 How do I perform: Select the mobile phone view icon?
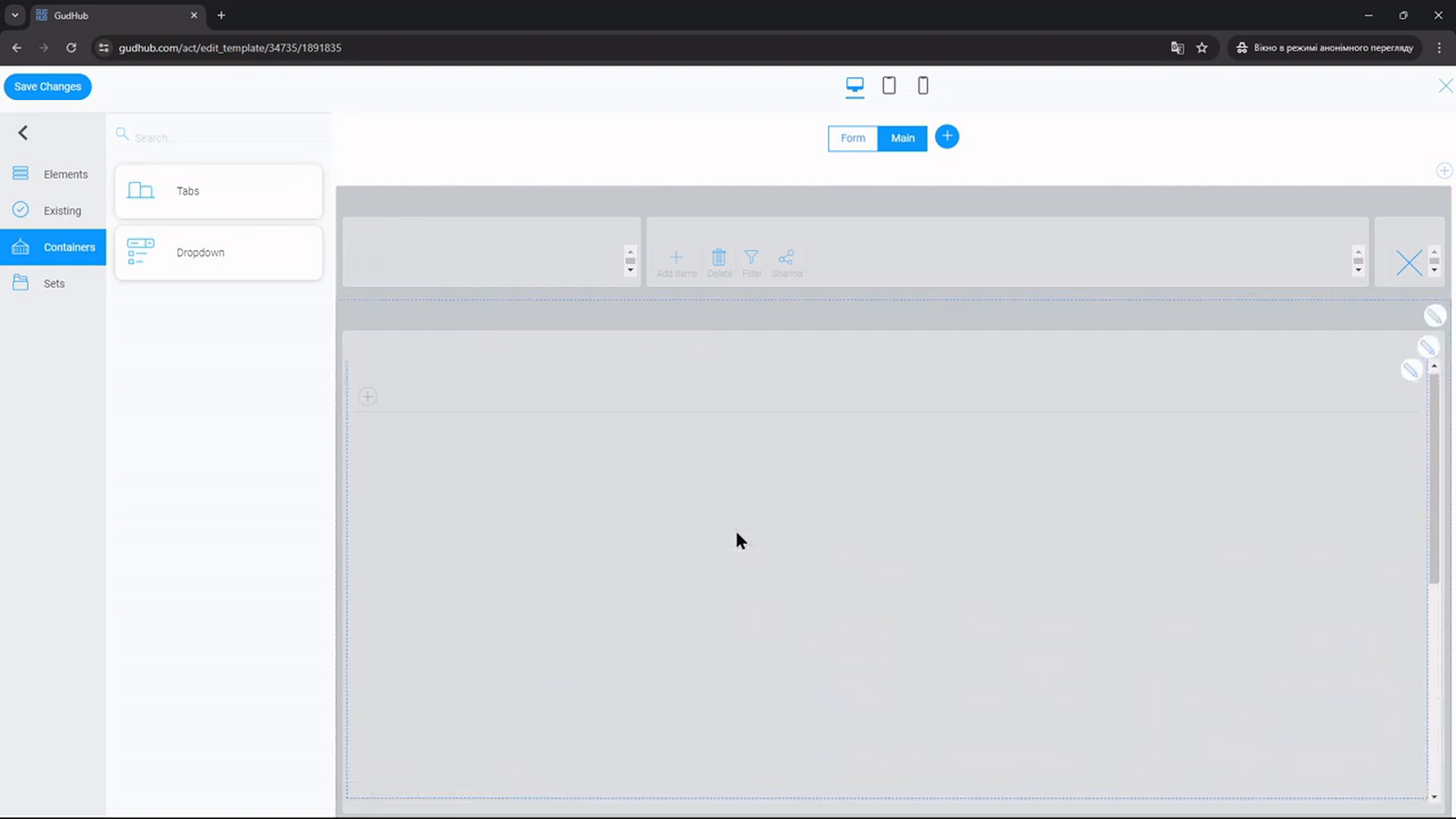[x=923, y=86]
